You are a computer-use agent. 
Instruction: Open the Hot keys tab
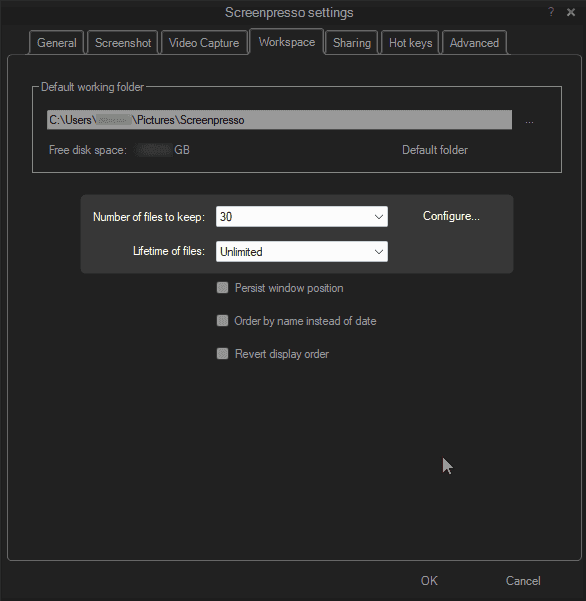coord(410,43)
